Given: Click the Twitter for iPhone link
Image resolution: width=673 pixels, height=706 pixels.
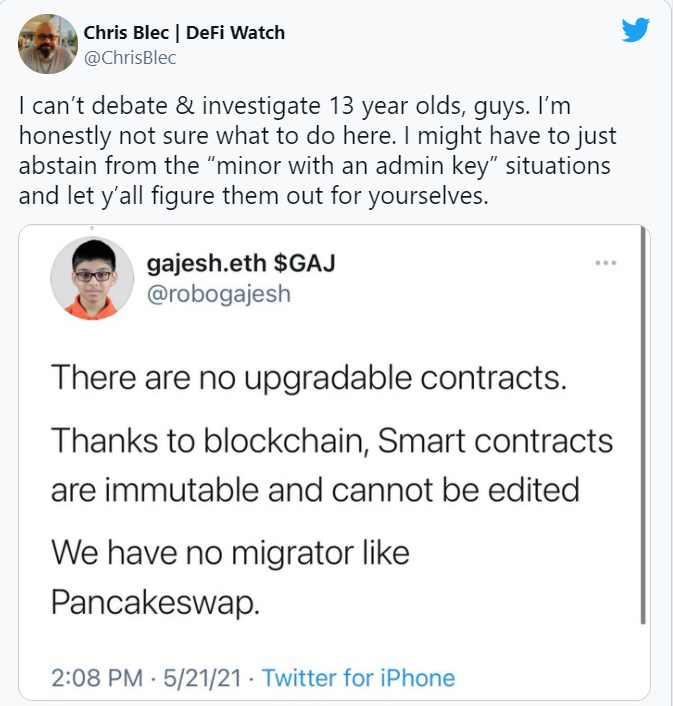Looking at the screenshot, I should pos(358,677).
